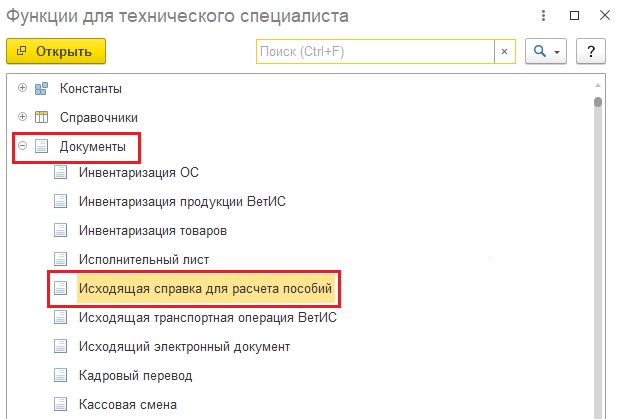Click the Константы constants icon
621x419 pixels.
42,88
